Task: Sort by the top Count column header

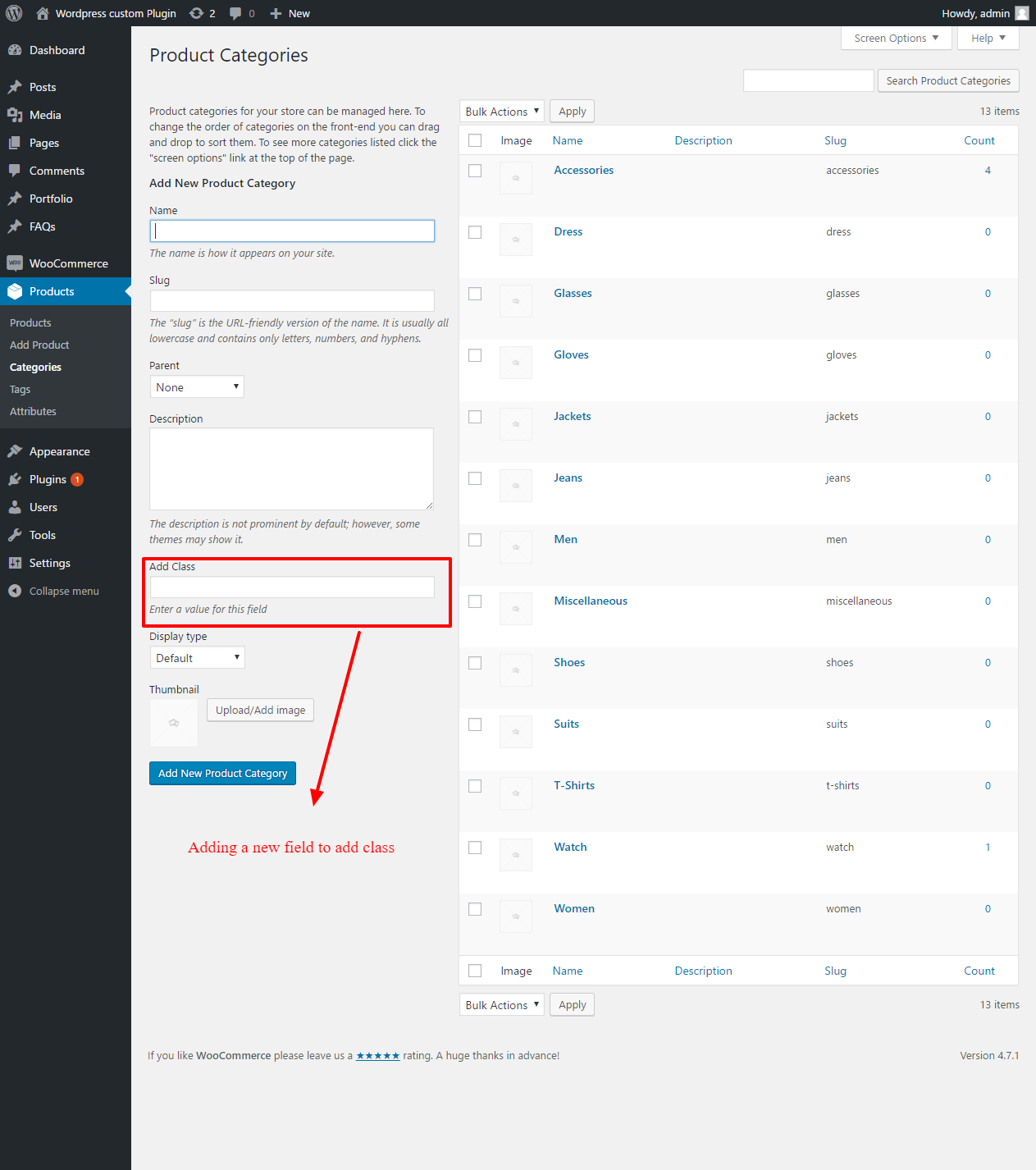Action: pos(979,140)
